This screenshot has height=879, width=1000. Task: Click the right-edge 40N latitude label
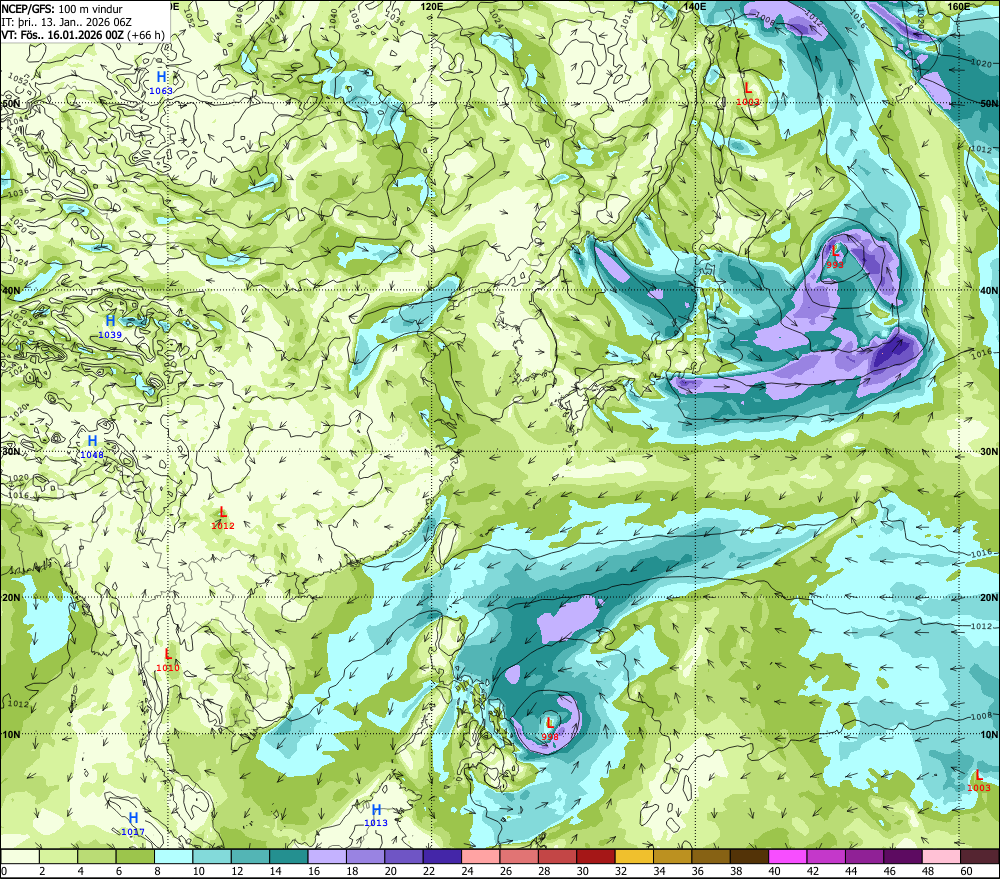pyautogui.click(x=989, y=290)
